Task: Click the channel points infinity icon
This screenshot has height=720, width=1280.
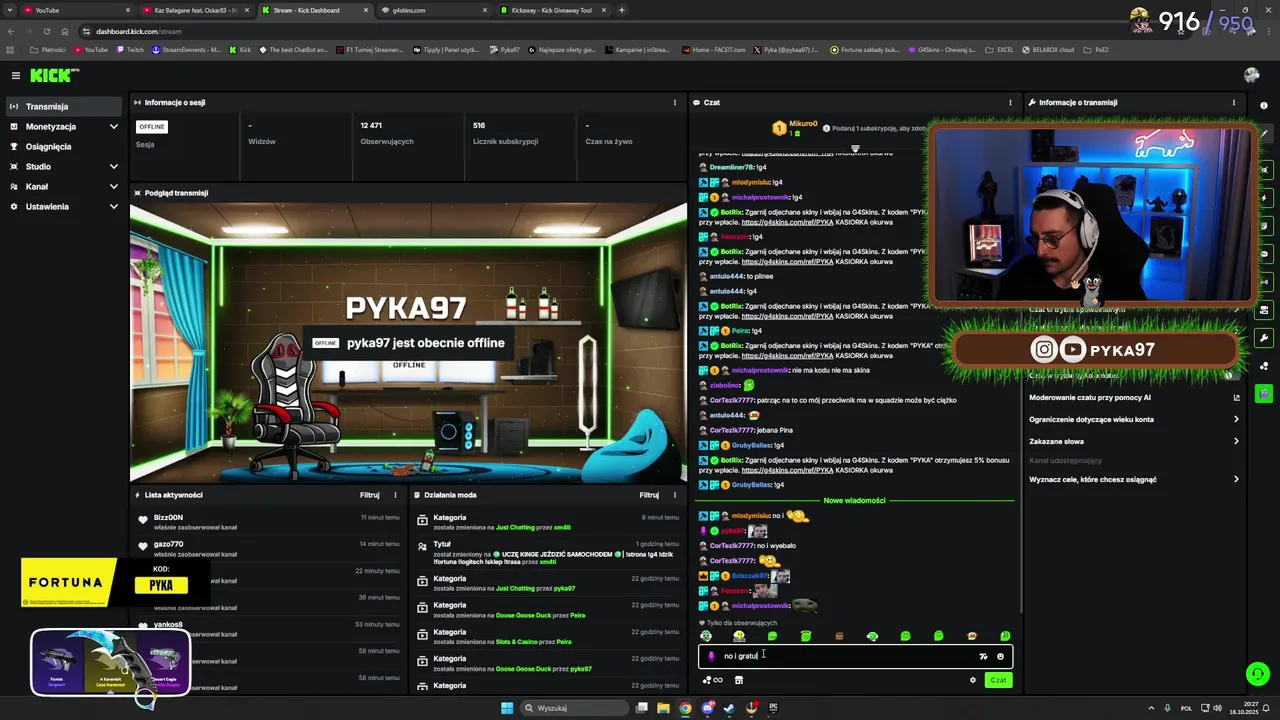Action: tap(713, 680)
